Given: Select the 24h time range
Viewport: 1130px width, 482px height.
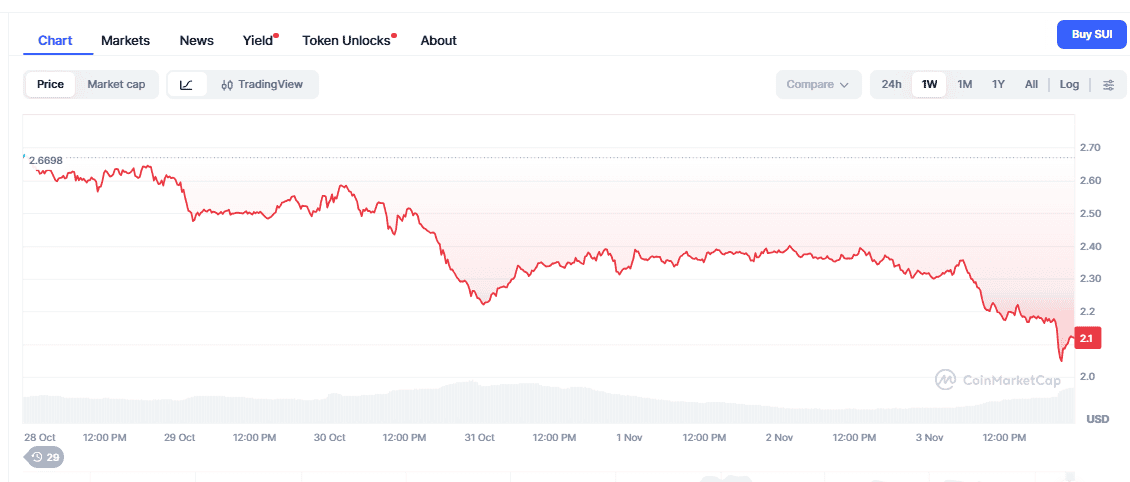Looking at the screenshot, I should pos(891,85).
